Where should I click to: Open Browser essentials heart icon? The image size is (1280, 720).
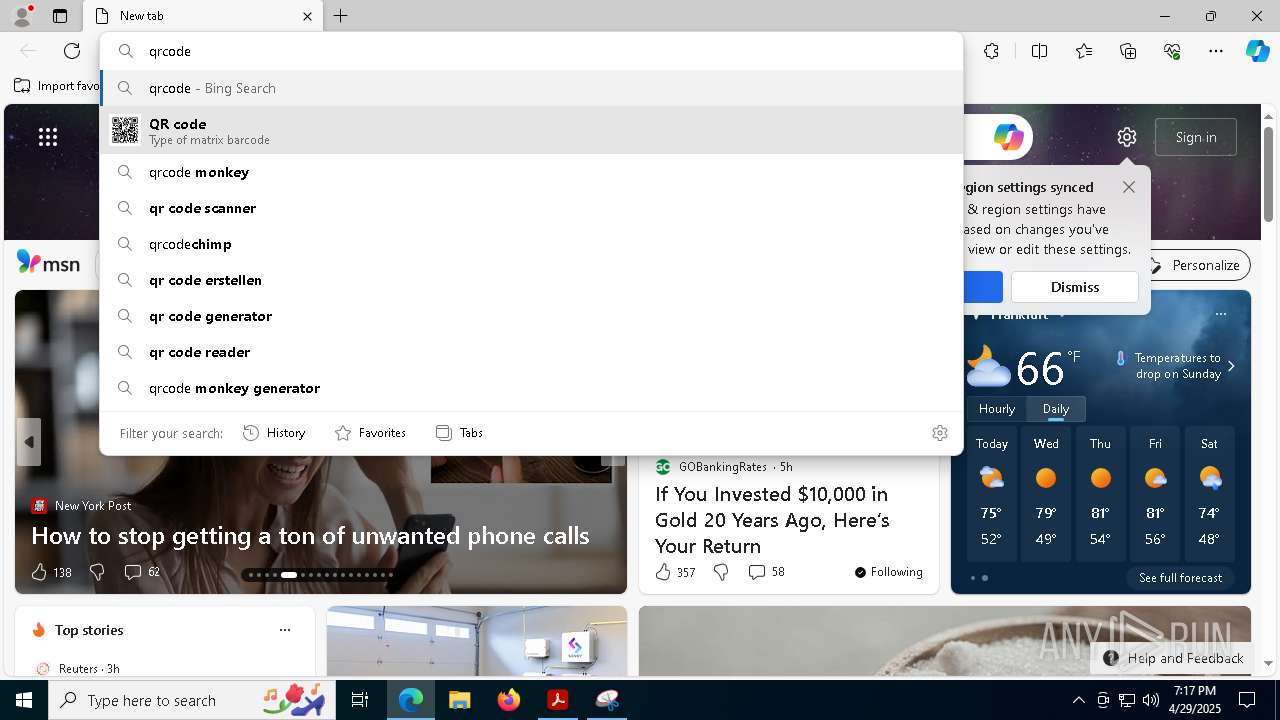(1172, 51)
